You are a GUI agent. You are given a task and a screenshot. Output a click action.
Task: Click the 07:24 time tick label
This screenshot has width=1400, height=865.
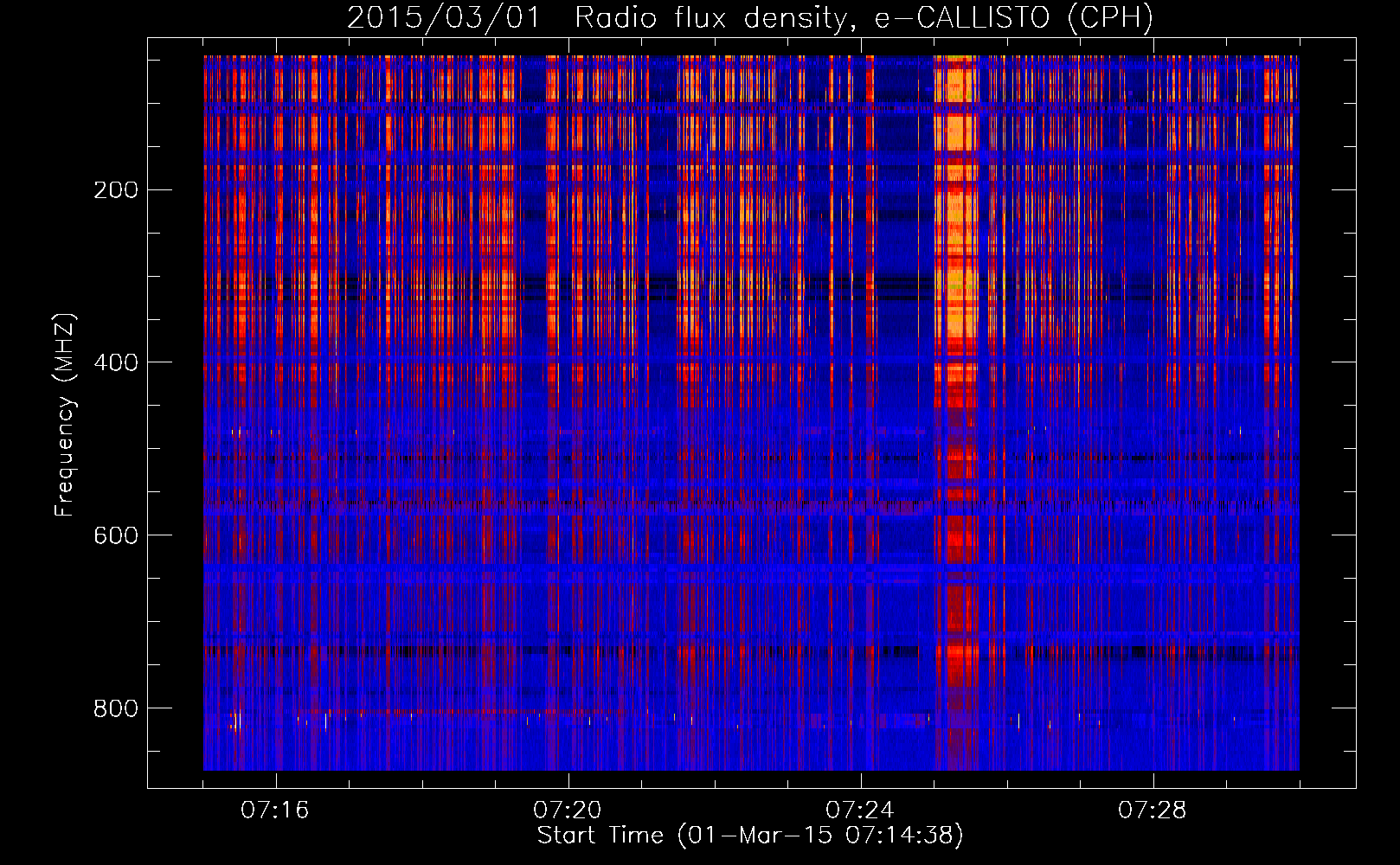point(859,811)
